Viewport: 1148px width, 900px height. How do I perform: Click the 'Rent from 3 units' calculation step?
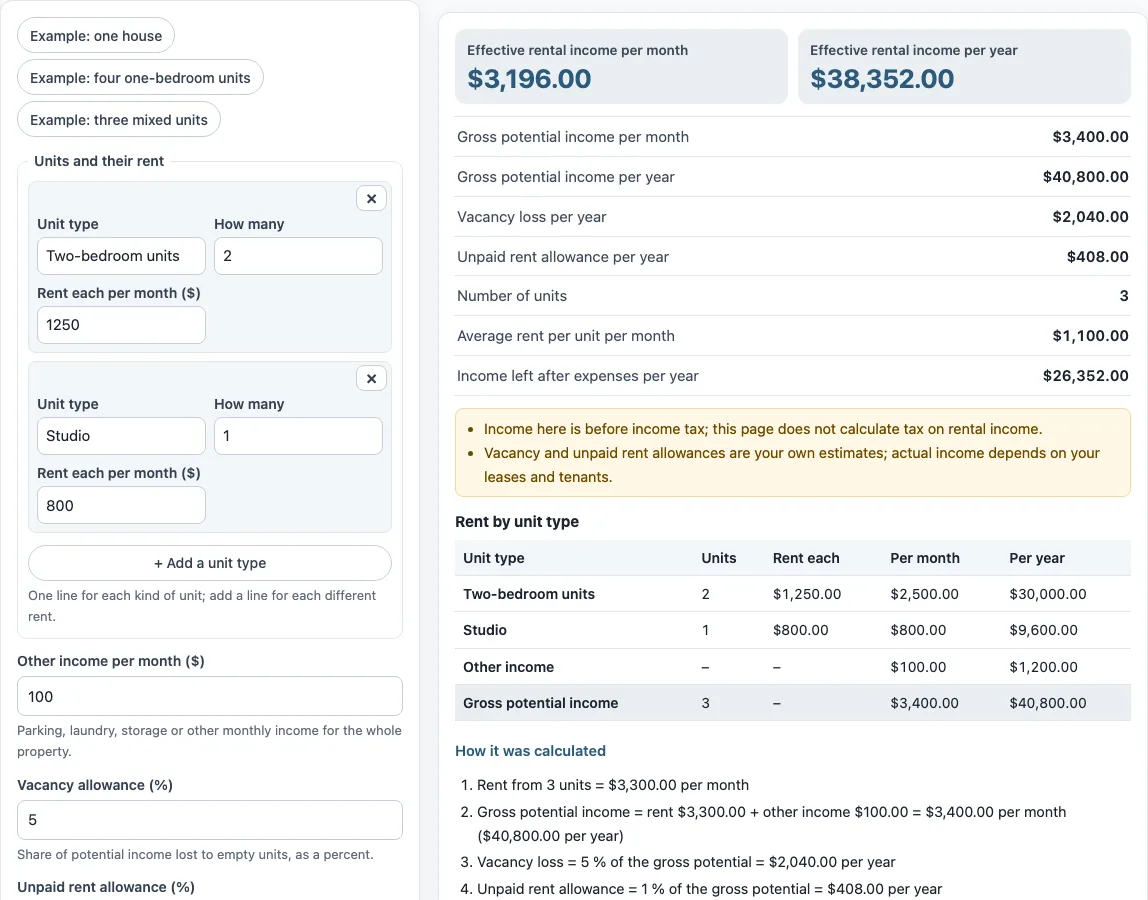613,785
